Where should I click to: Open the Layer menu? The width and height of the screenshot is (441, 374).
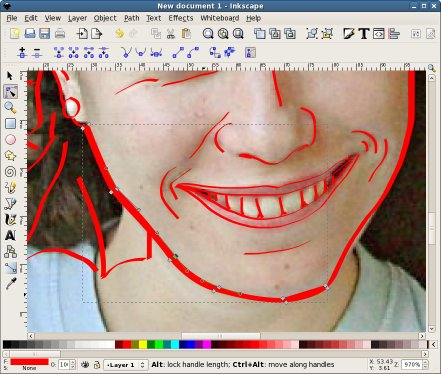(x=77, y=18)
